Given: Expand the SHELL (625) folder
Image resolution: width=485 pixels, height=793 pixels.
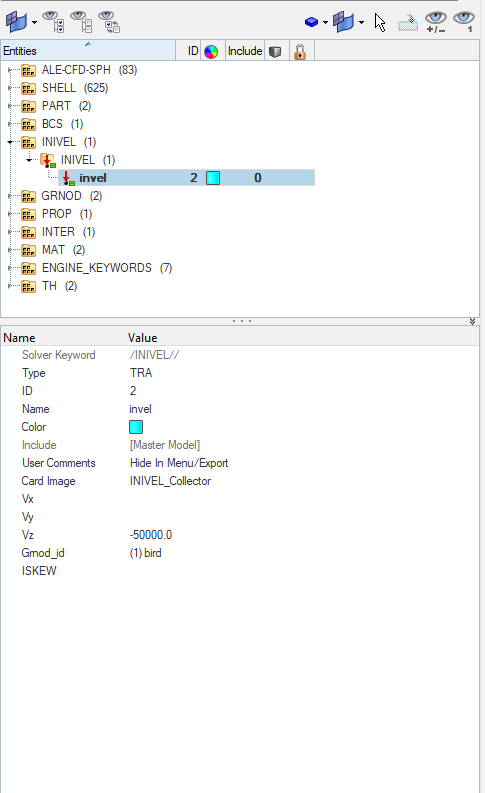Looking at the screenshot, I should coord(10,88).
